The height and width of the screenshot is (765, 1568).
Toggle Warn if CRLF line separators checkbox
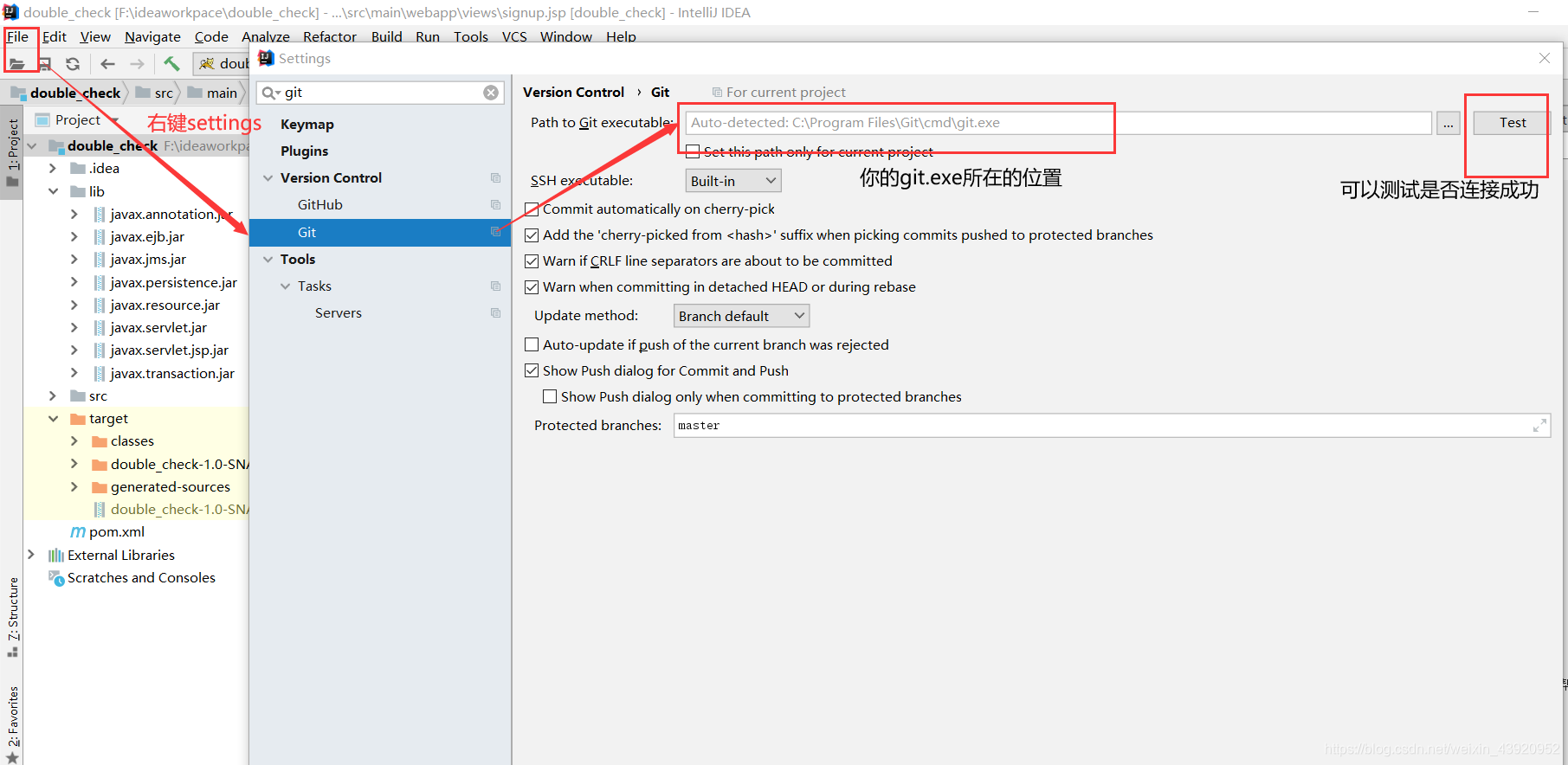coord(532,261)
